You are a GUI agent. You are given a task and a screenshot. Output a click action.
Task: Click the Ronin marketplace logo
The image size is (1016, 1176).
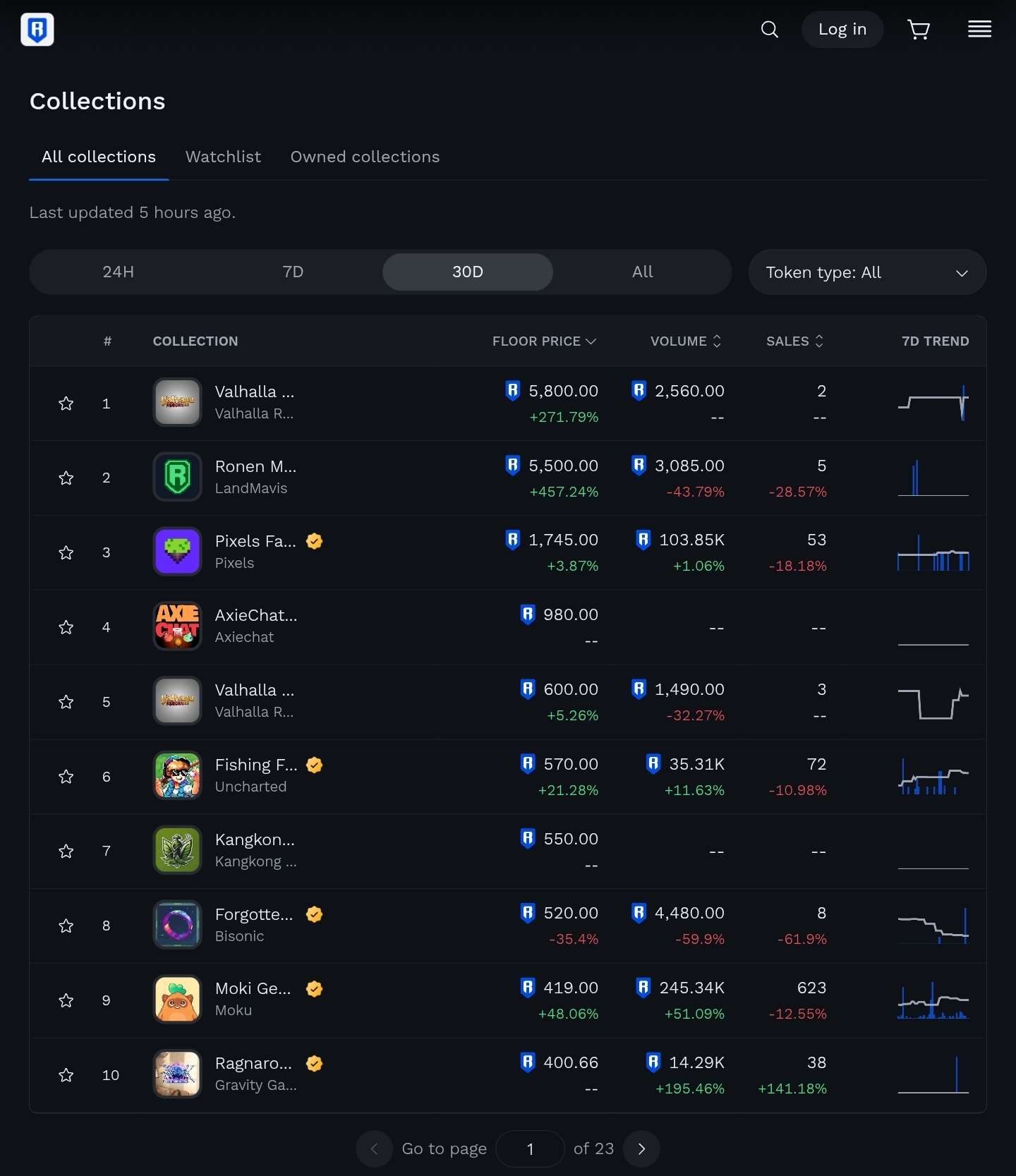[x=37, y=30]
